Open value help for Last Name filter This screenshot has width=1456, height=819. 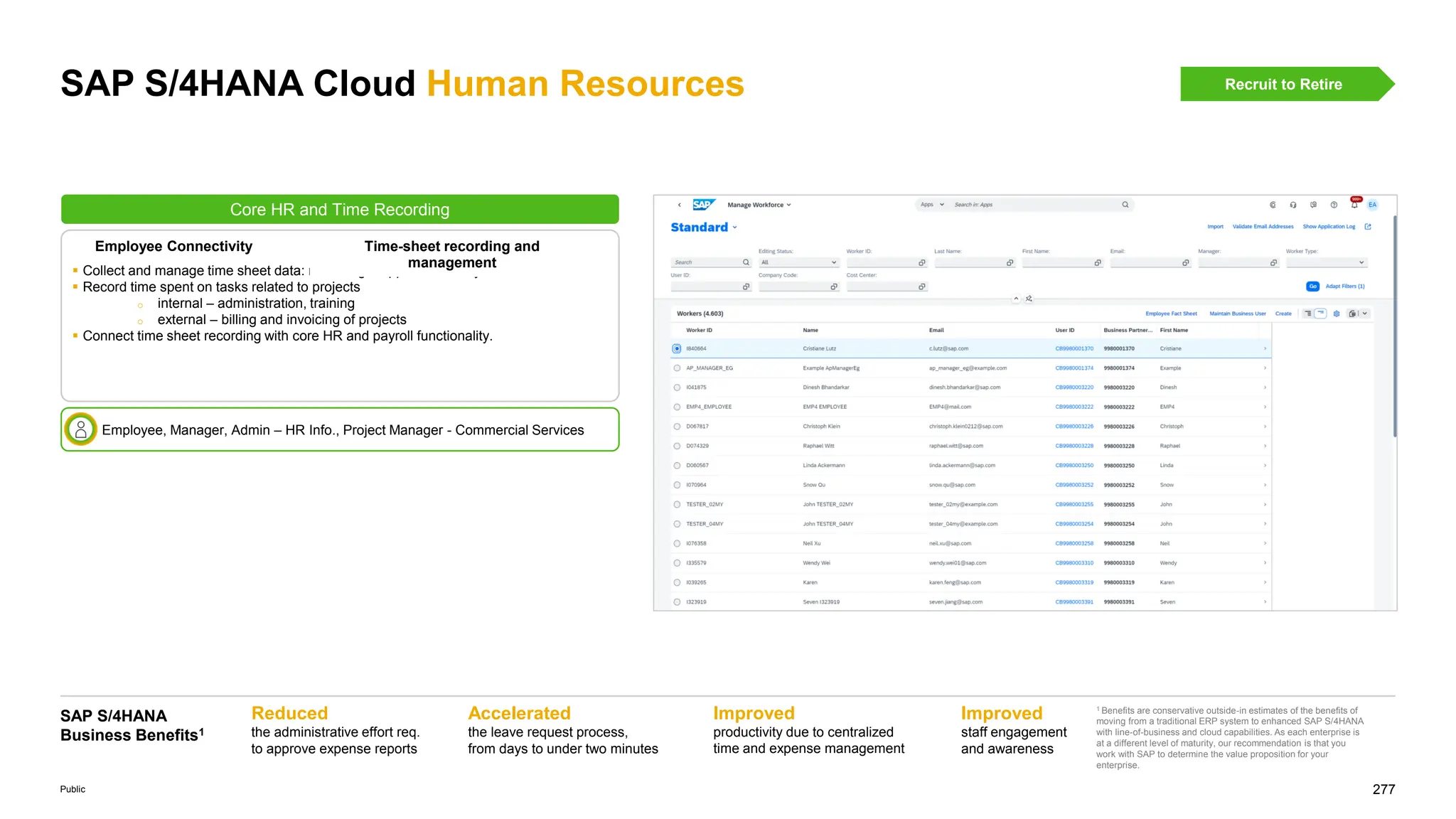(x=1010, y=263)
